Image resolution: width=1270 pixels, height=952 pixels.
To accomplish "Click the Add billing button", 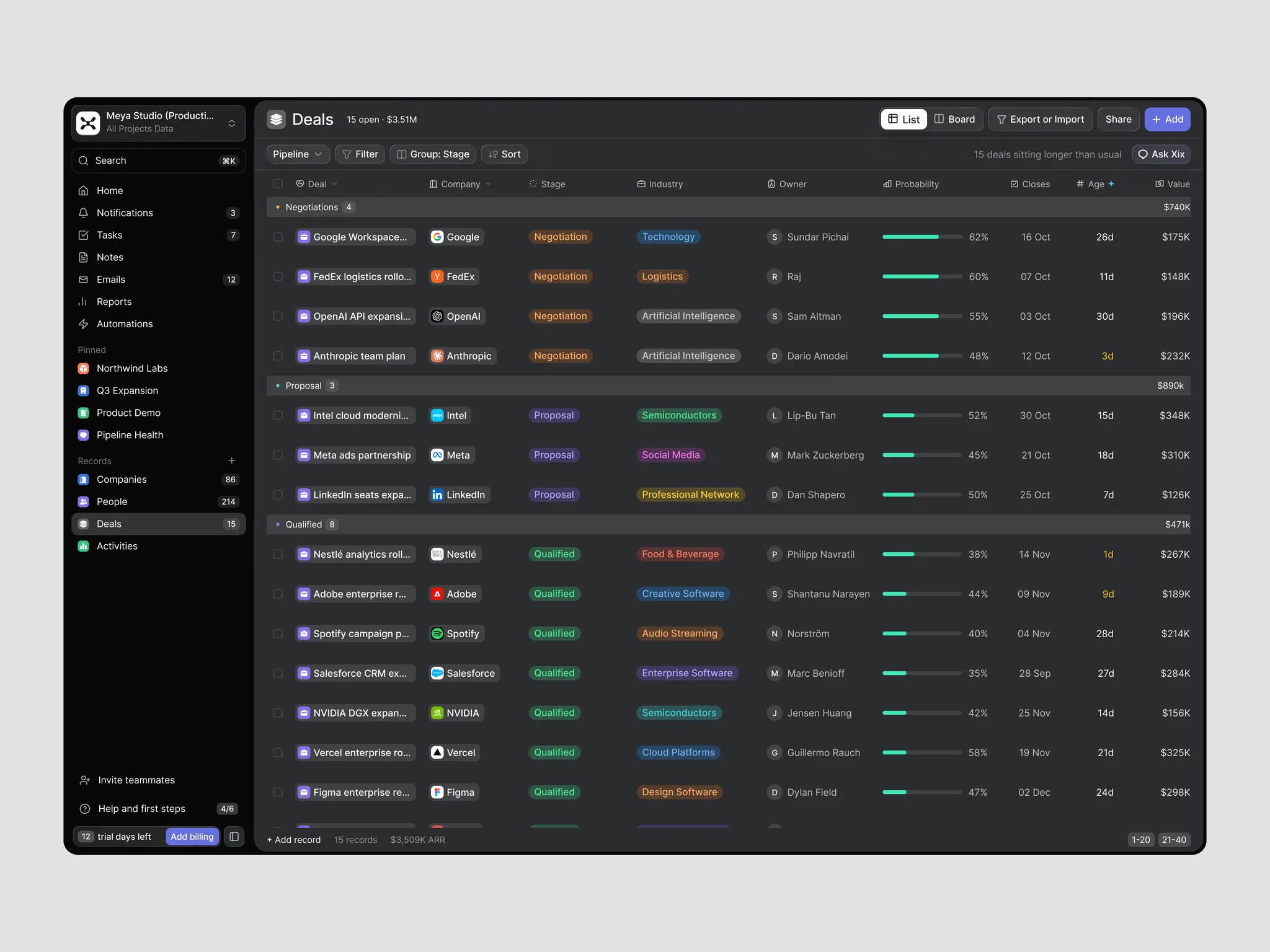I will 192,837.
